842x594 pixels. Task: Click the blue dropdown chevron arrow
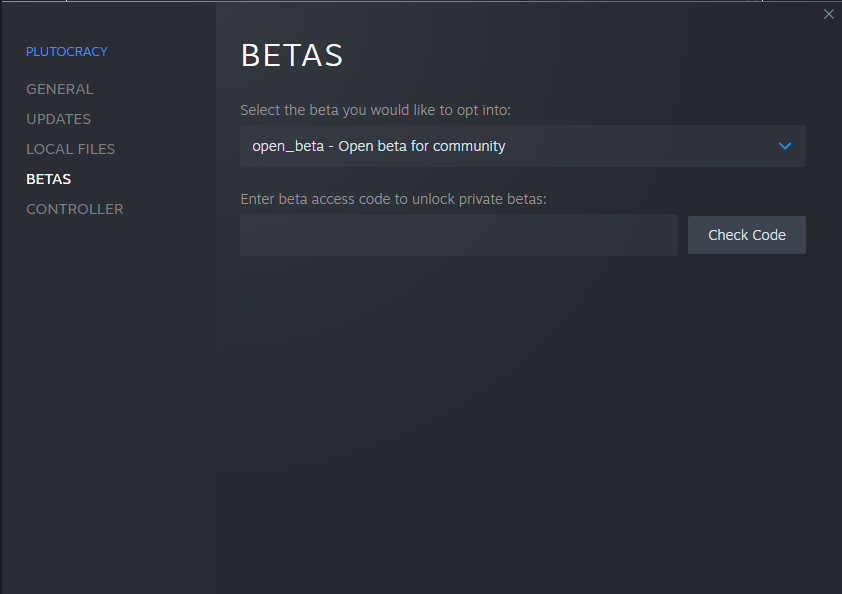(x=785, y=146)
